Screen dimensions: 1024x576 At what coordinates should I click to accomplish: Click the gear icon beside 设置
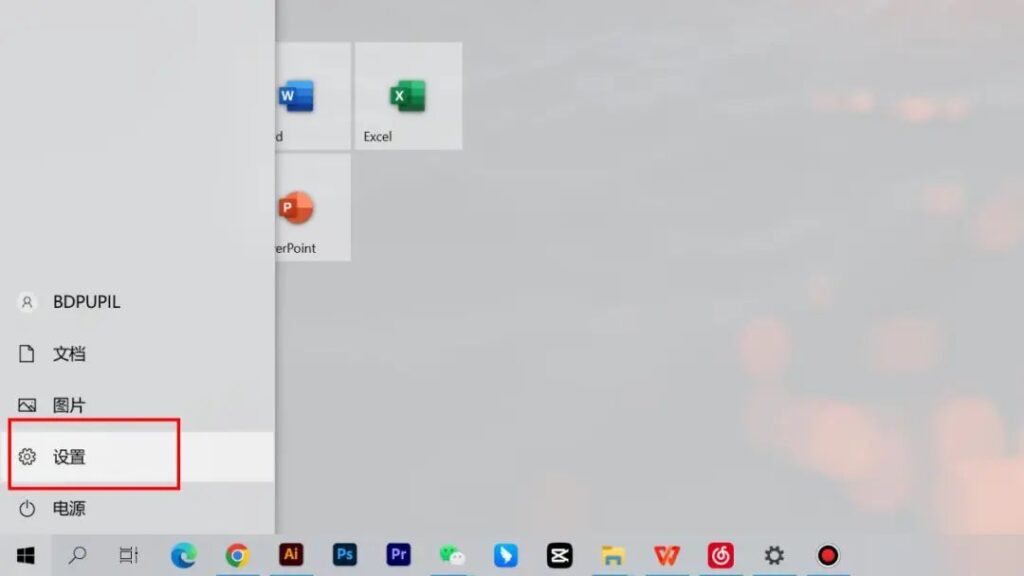[27, 456]
